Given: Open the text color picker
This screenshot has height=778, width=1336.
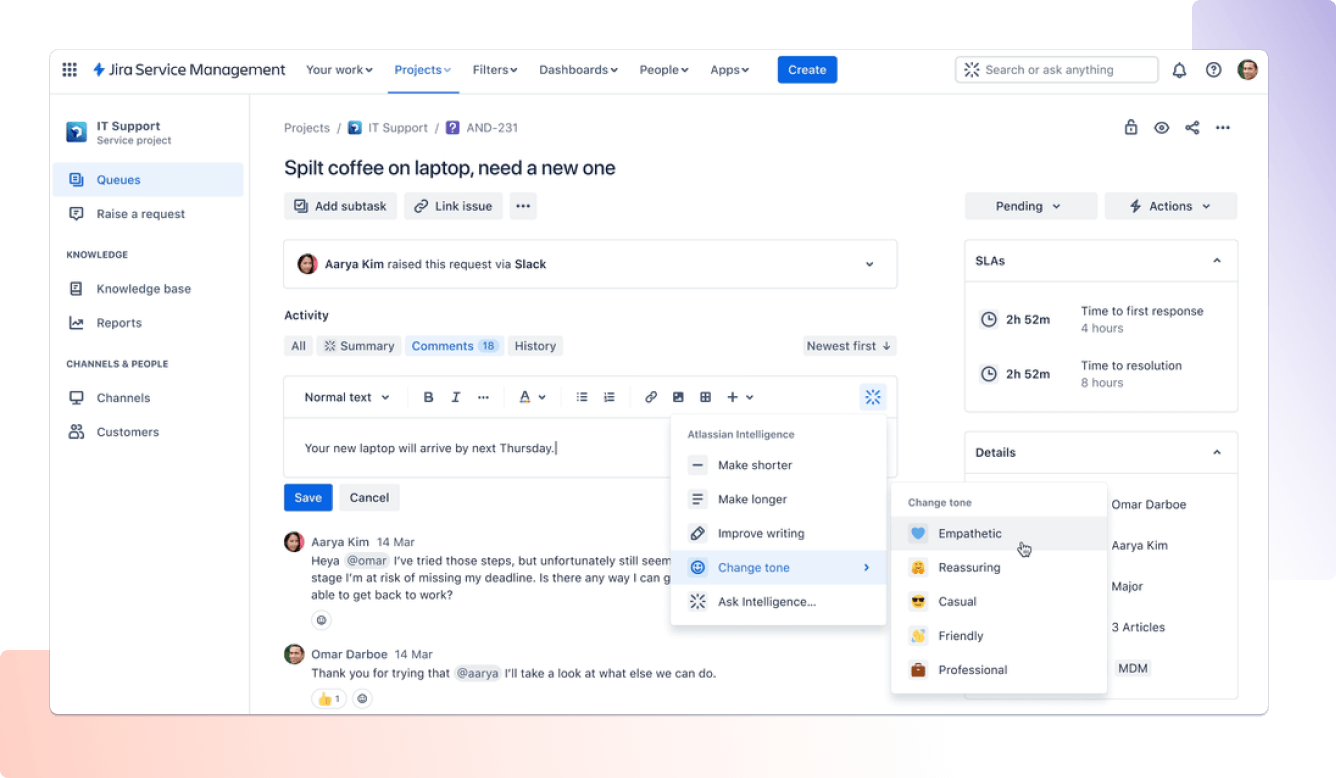Looking at the screenshot, I should [532, 397].
